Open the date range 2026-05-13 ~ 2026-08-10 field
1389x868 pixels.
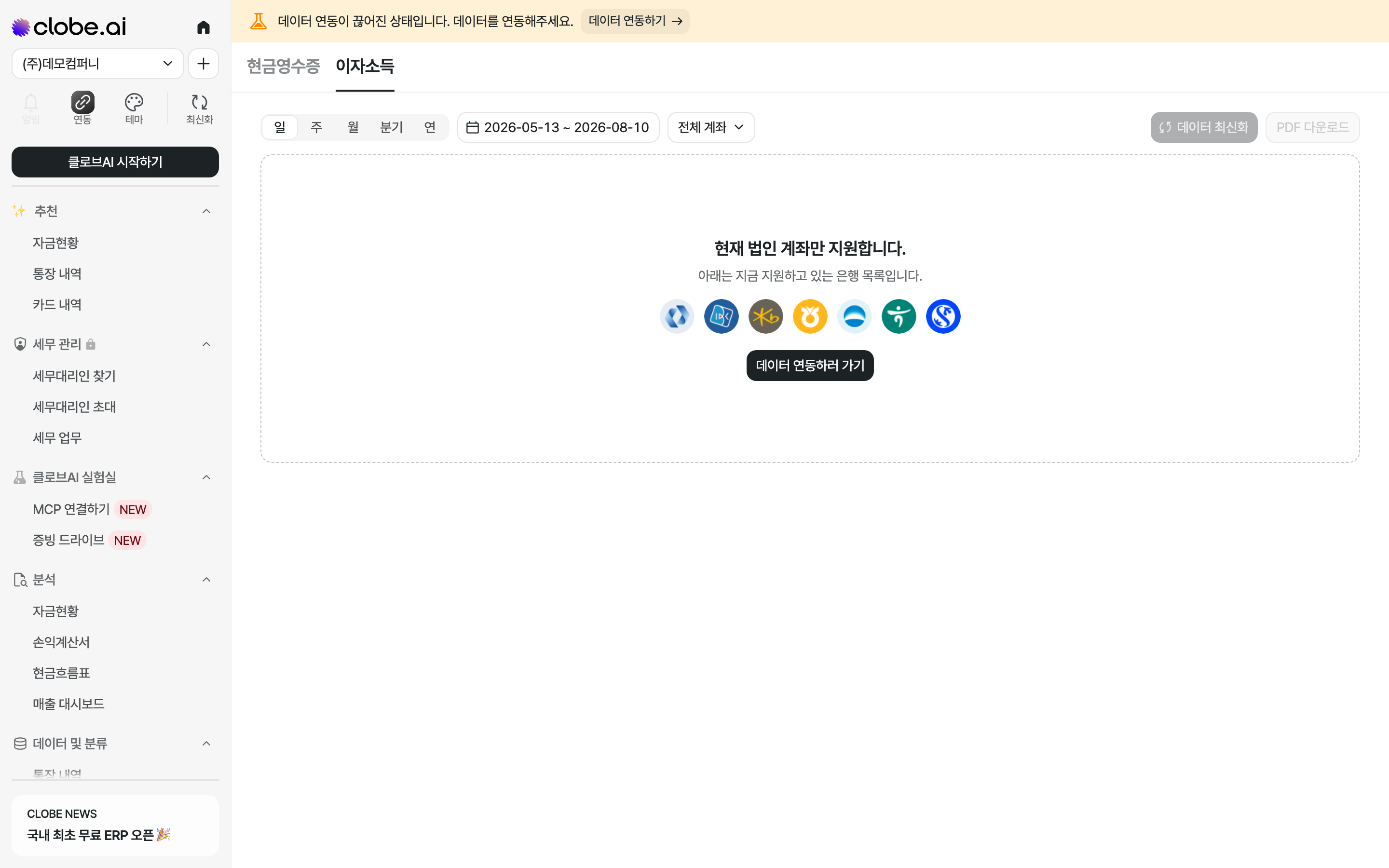tap(558, 127)
